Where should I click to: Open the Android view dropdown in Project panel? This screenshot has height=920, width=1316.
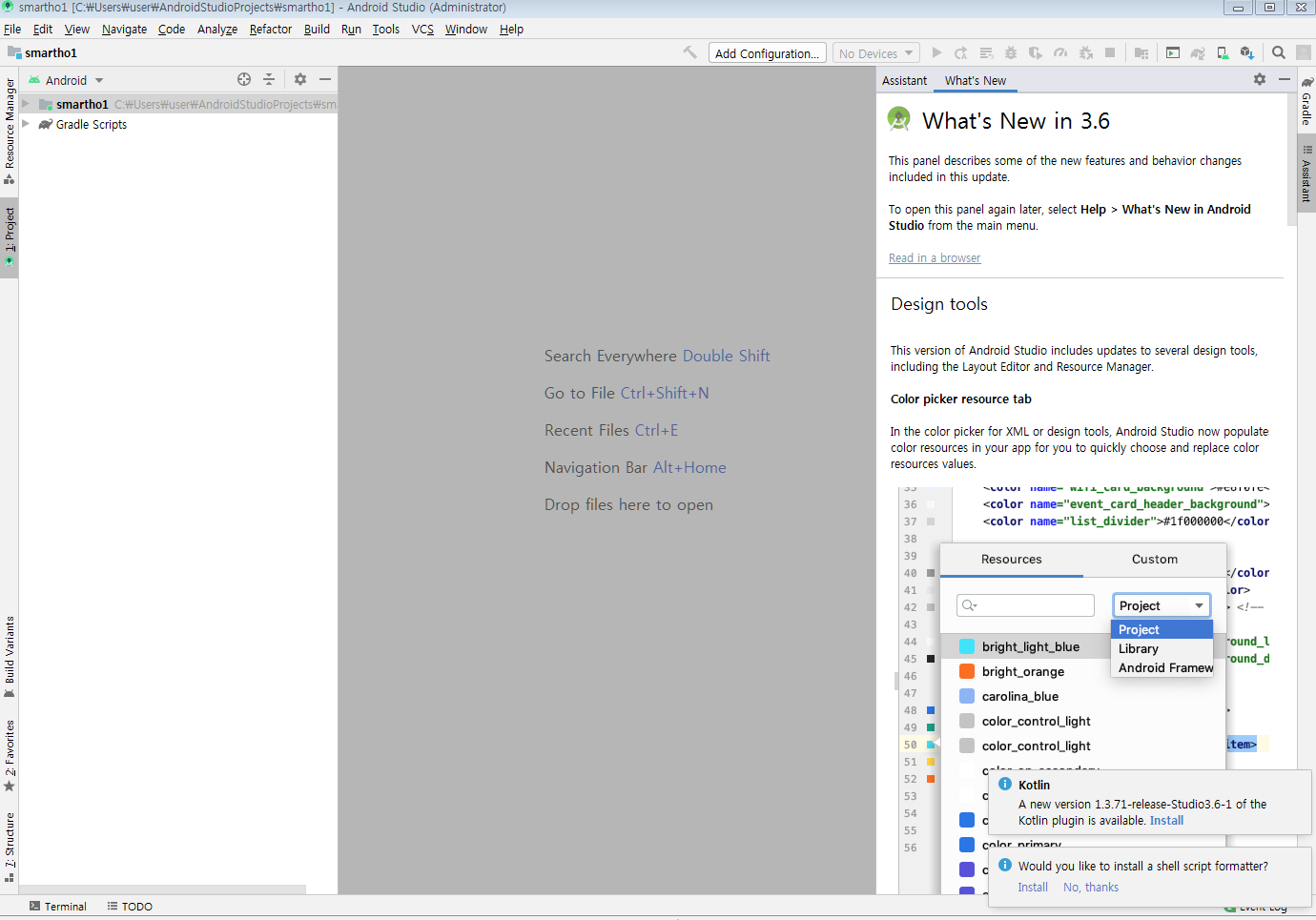[66, 80]
